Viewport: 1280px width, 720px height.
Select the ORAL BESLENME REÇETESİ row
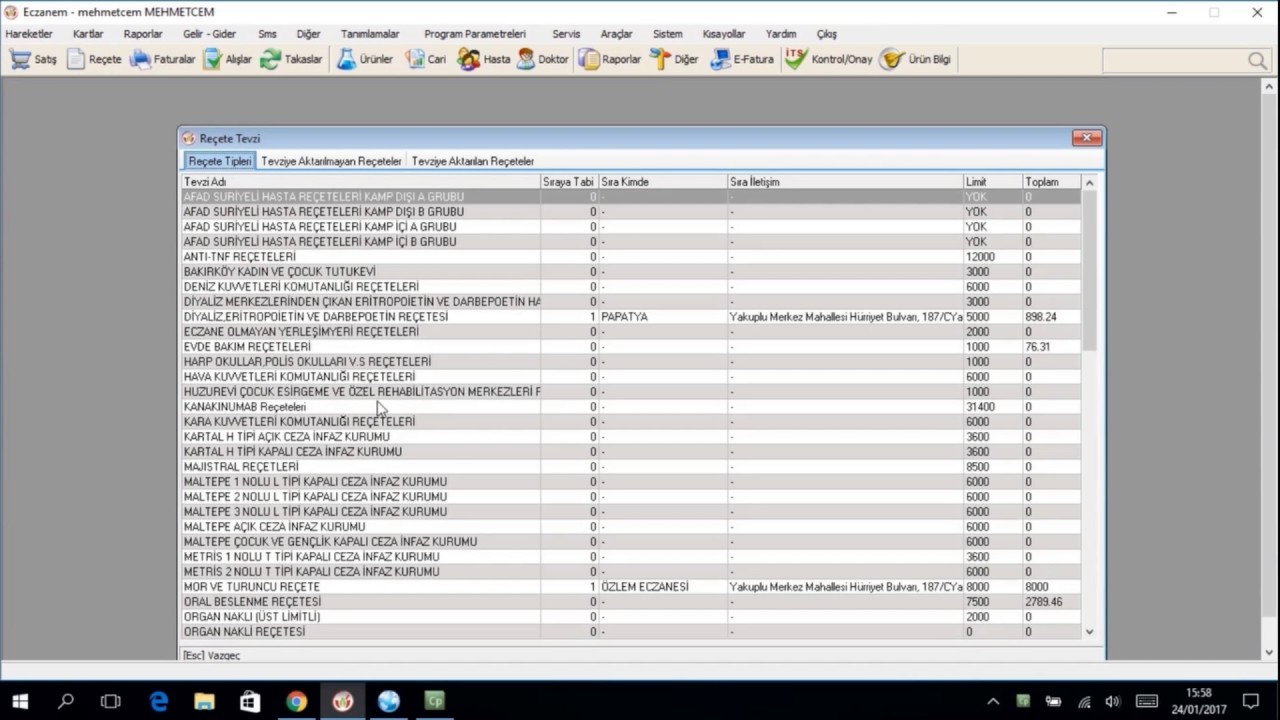tap(631, 602)
